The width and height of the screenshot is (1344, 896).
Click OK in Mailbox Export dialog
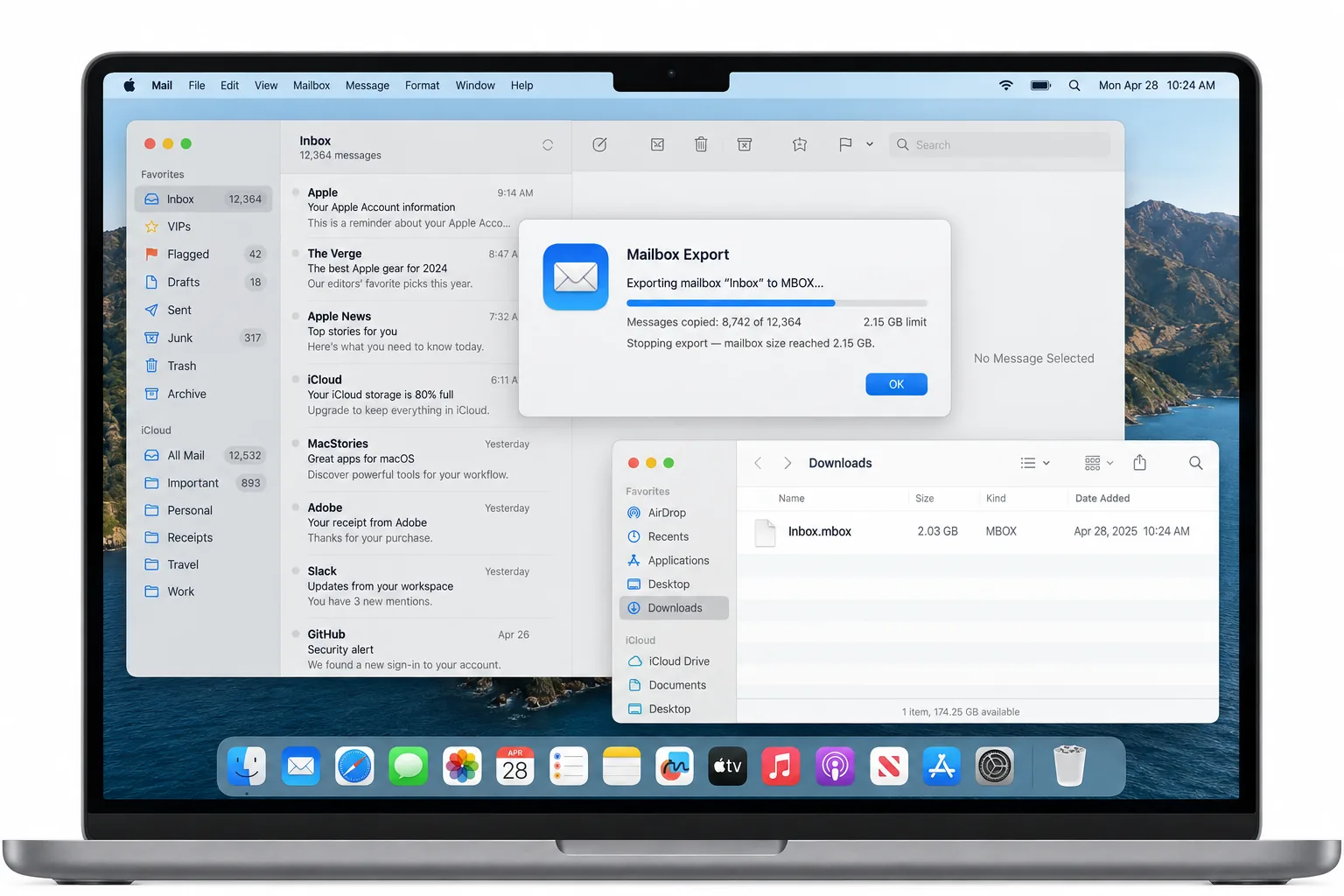[896, 384]
